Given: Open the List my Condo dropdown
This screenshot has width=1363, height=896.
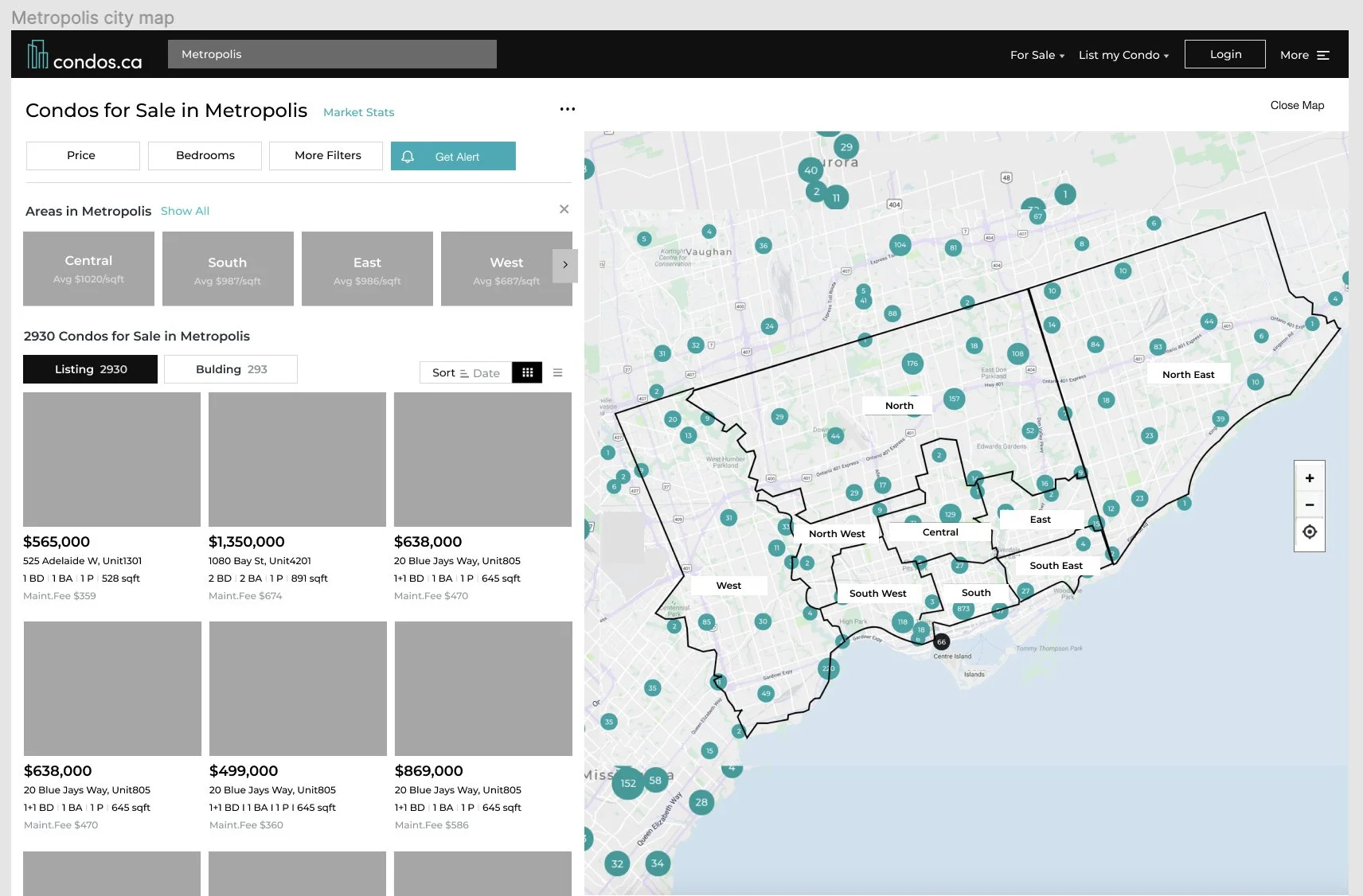Looking at the screenshot, I should coord(1123,55).
